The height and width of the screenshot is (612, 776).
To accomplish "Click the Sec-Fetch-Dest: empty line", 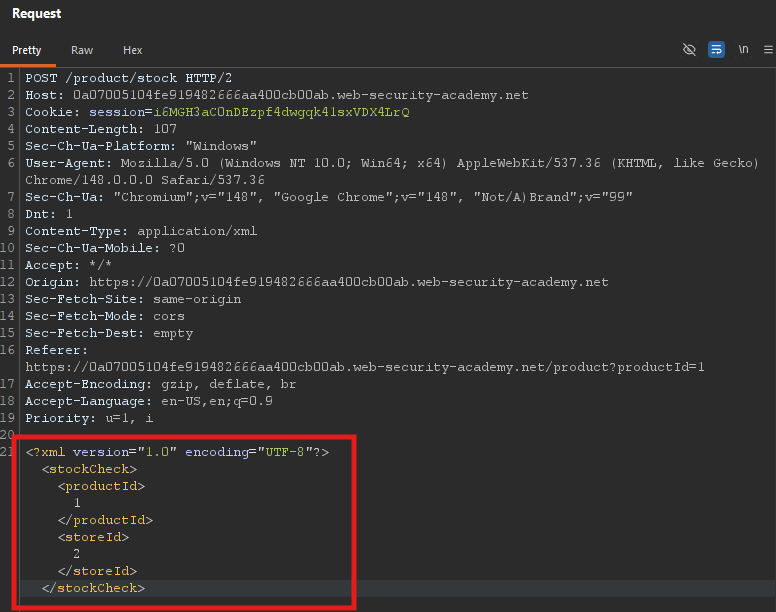I will [109, 333].
